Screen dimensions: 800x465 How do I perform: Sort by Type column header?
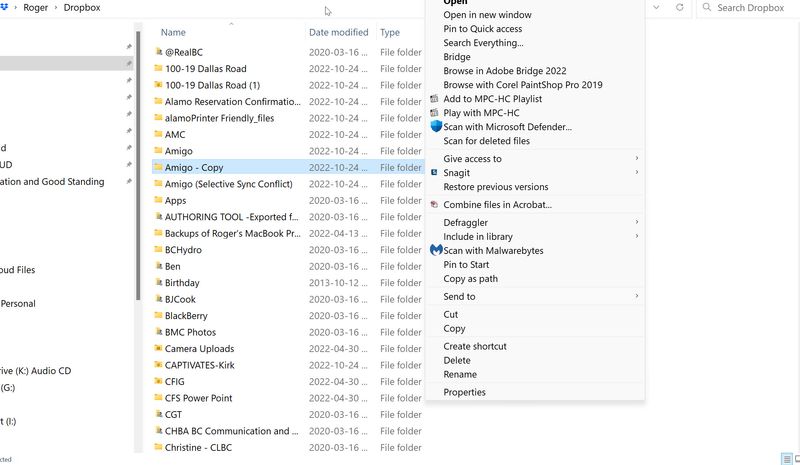pyautogui.click(x=390, y=33)
